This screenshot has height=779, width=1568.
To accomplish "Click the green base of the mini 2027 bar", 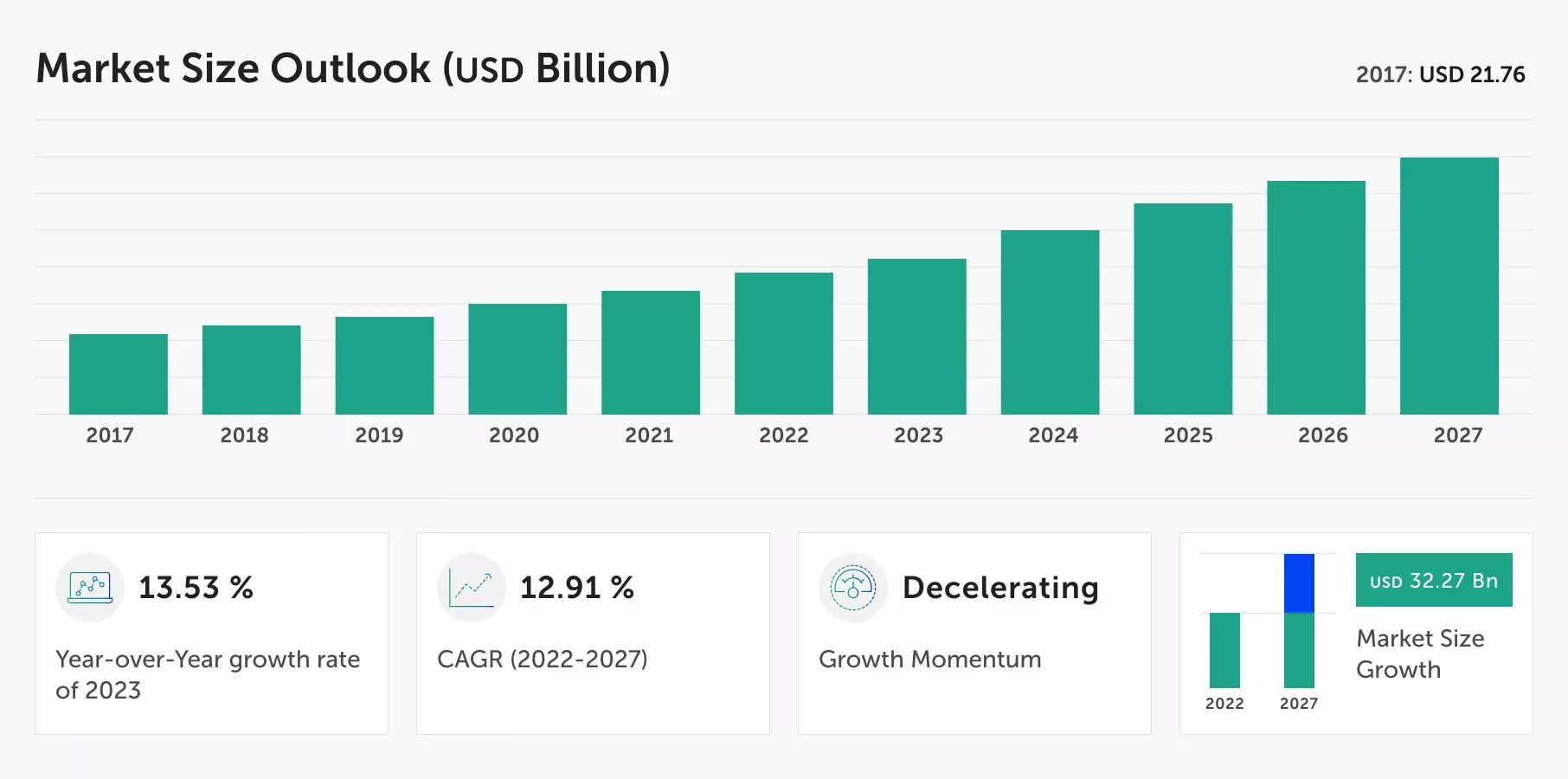I will tap(1299, 650).
